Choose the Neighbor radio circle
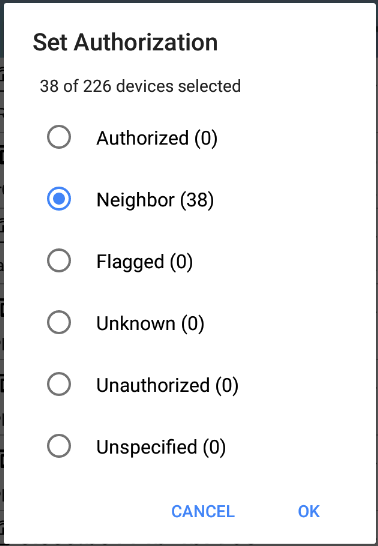This screenshot has width=378, height=546. coord(59,199)
